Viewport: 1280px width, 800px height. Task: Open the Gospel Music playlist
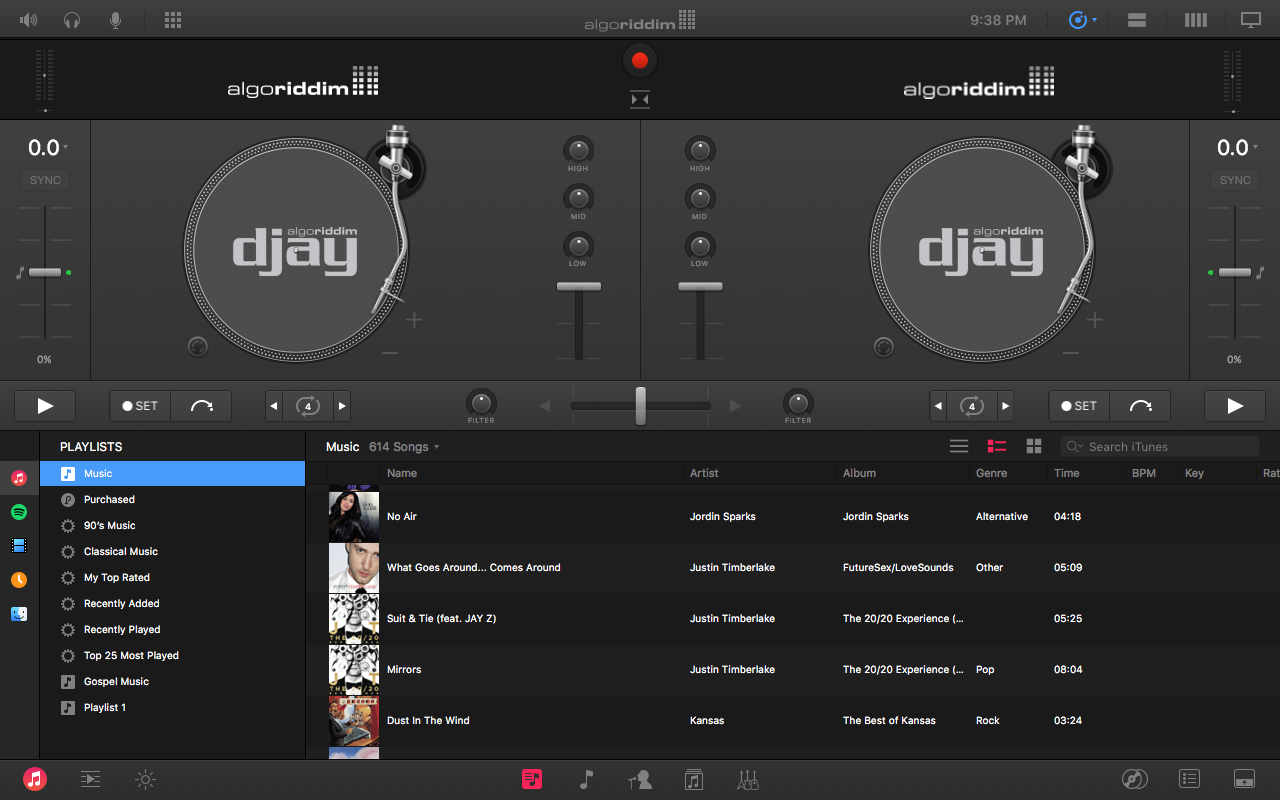(172, 682)
